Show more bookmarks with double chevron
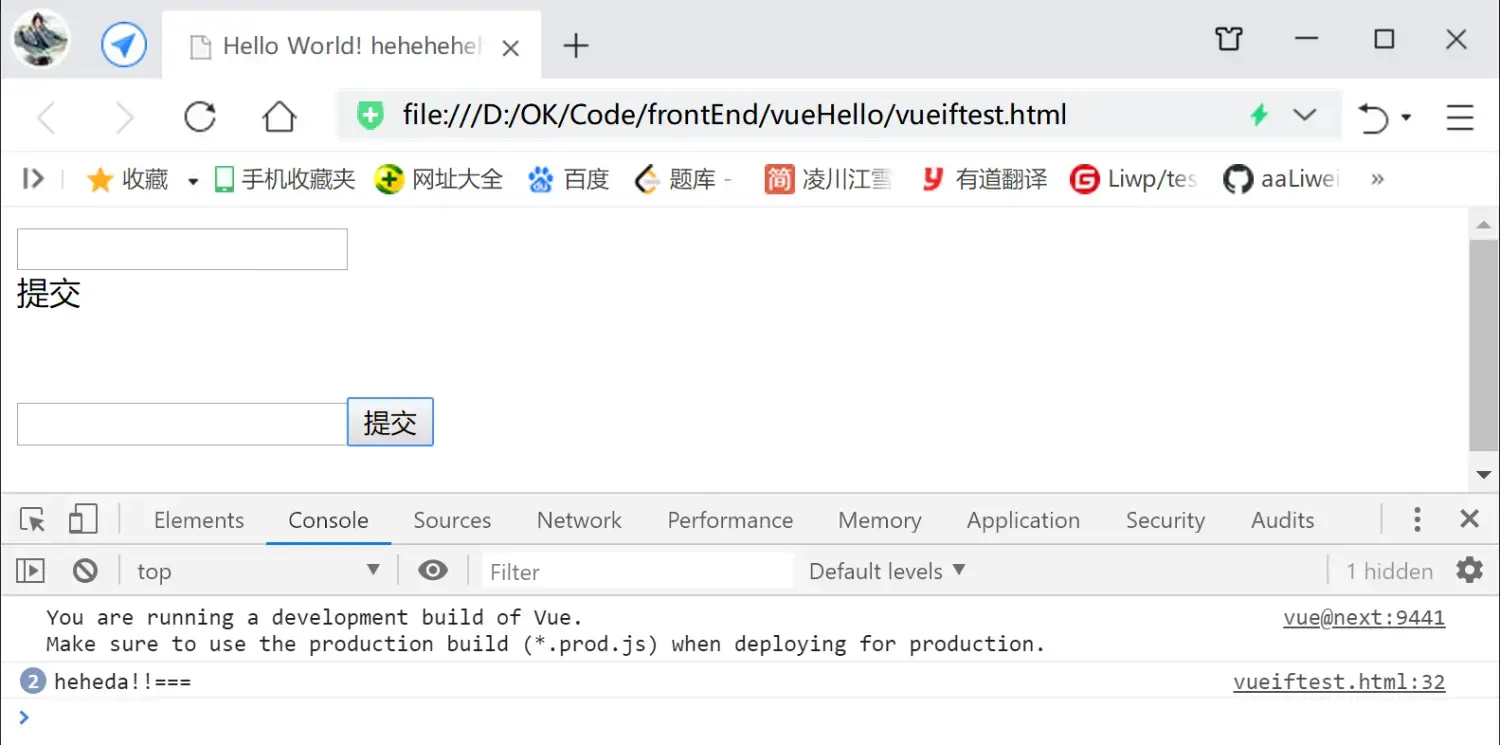The width and height of the screenshot is (1500, 745). click(1377, 179)
